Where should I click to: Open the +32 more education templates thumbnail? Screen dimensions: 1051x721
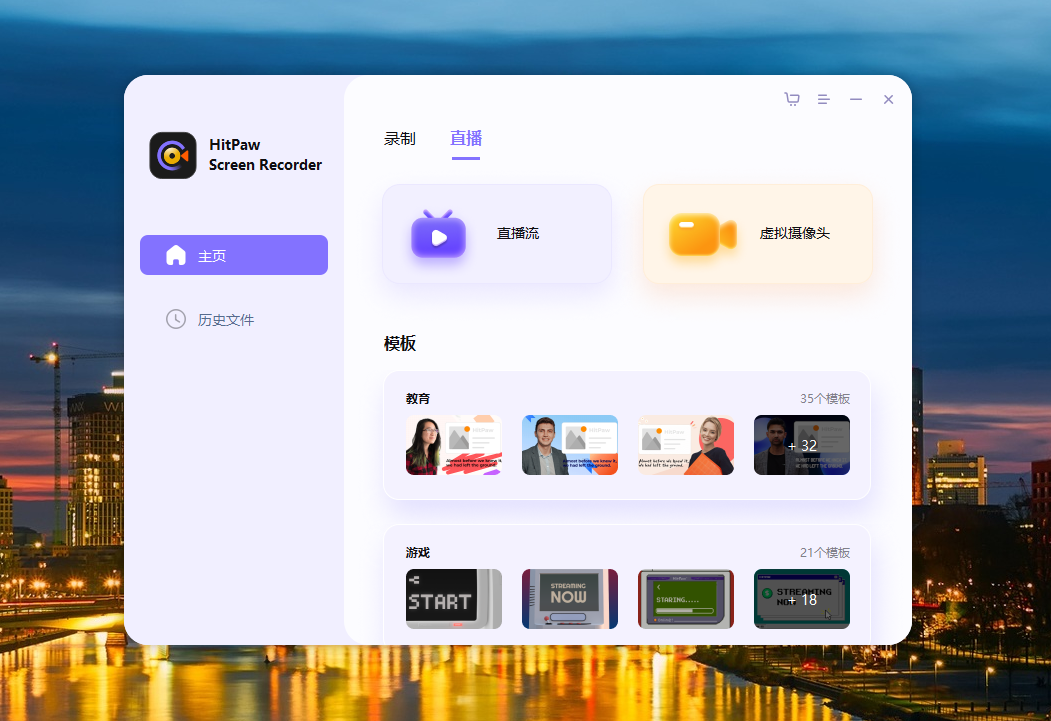[802, 445]
